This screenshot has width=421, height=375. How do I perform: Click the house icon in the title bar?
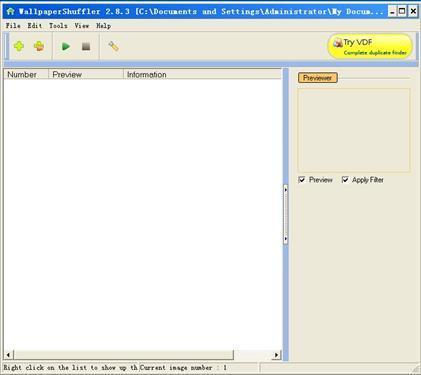10,11
